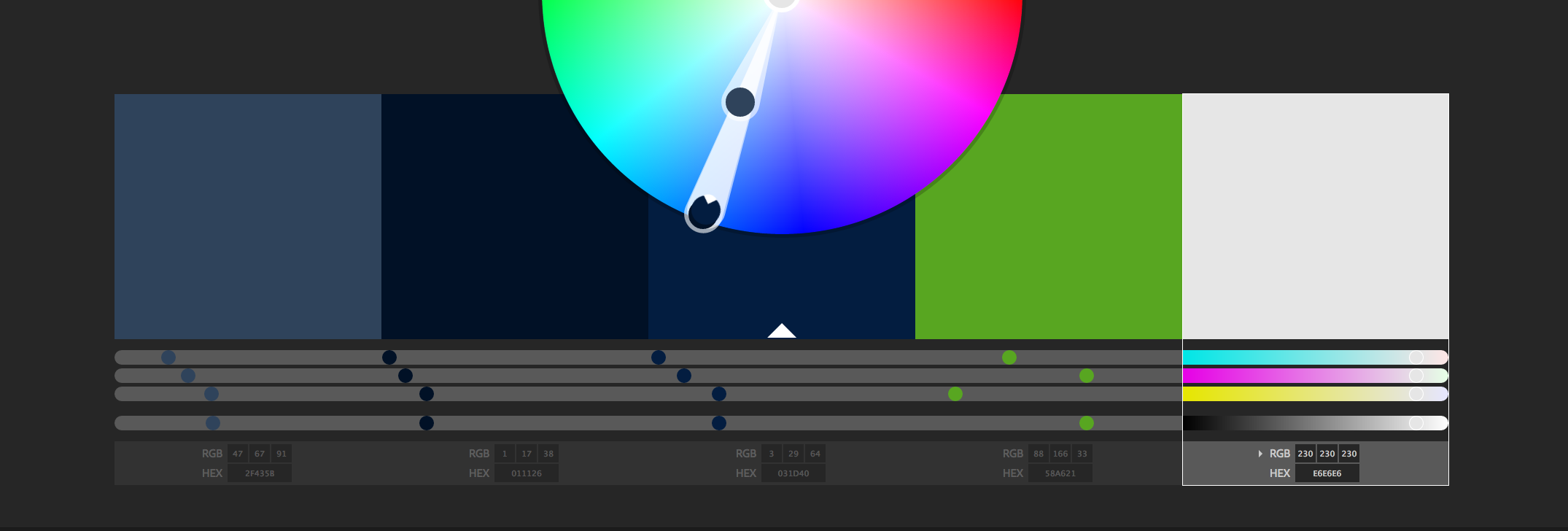Click top-row slider handle under 031D40 swatch

click(659, 357)
